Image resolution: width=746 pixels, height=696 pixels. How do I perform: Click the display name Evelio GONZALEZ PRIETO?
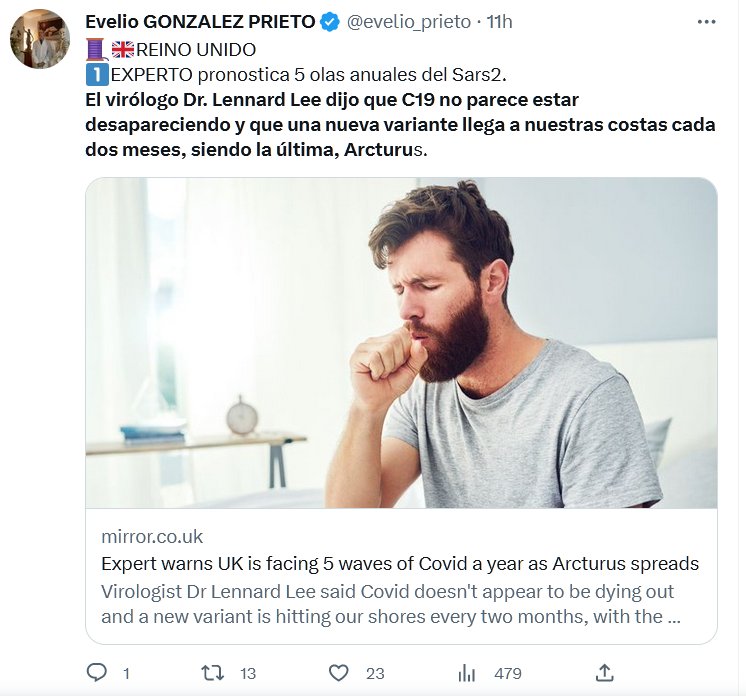click(x=199, y=21)
